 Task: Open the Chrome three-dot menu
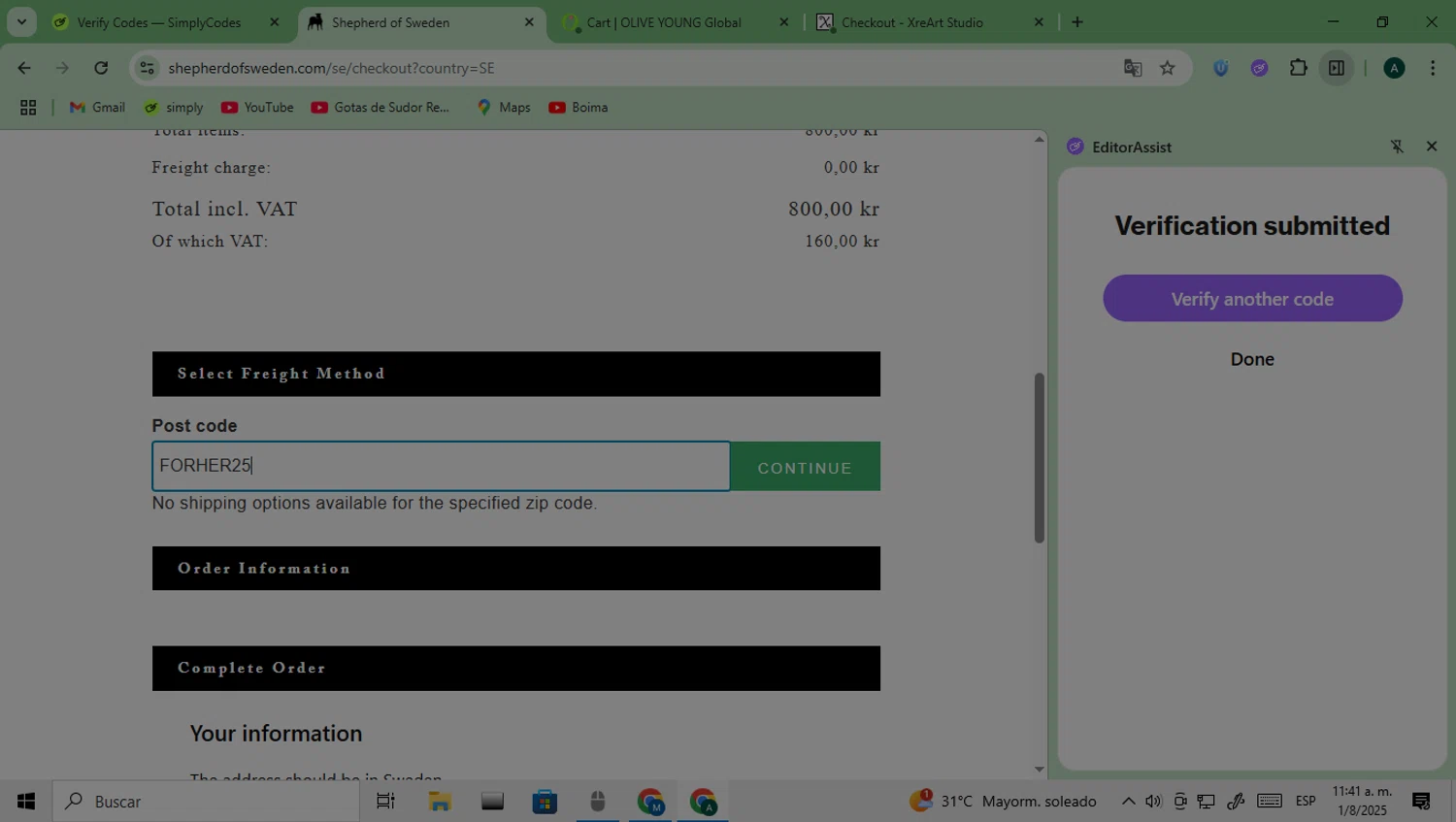click(1433, 68)
